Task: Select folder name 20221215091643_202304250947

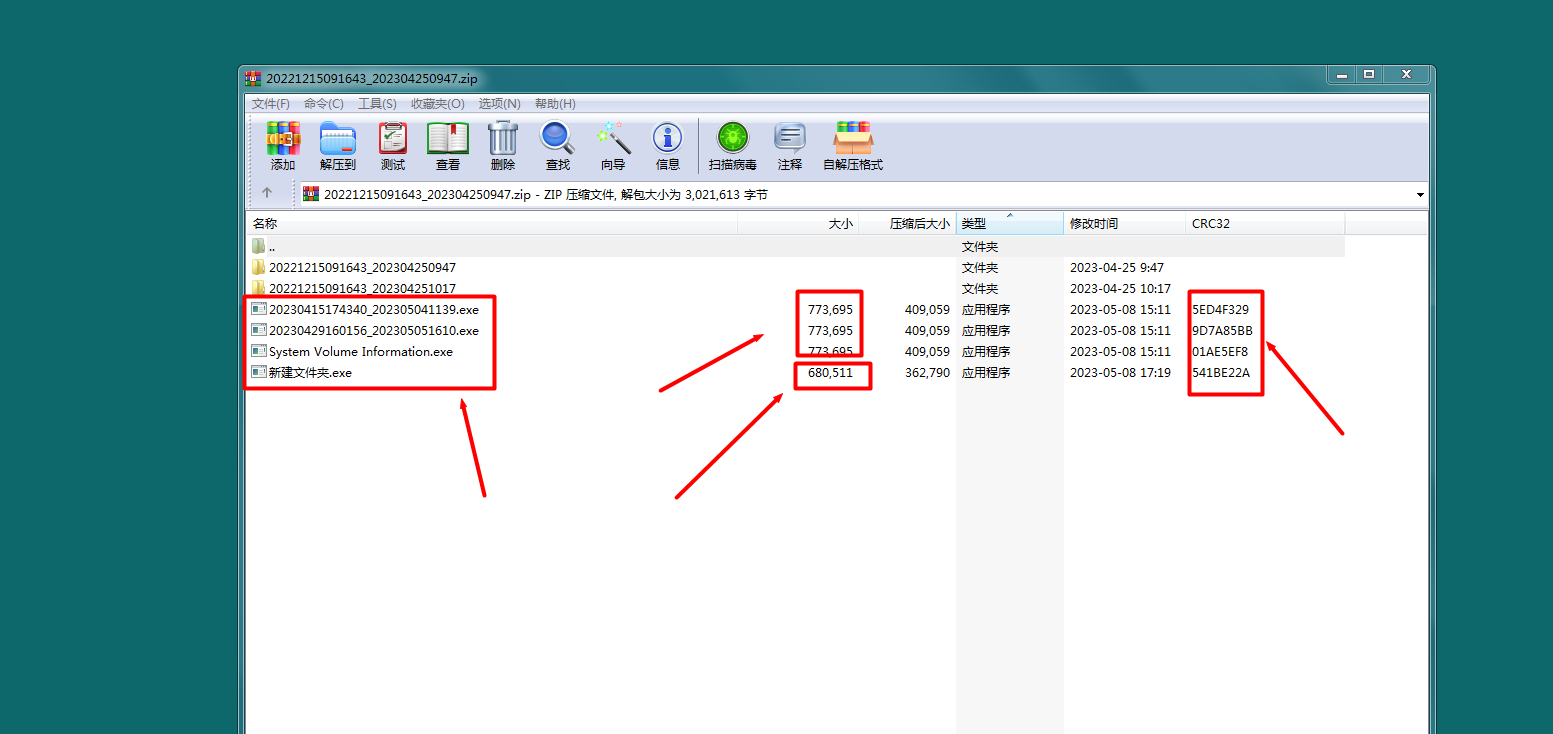Action: (x=362, y=267)
